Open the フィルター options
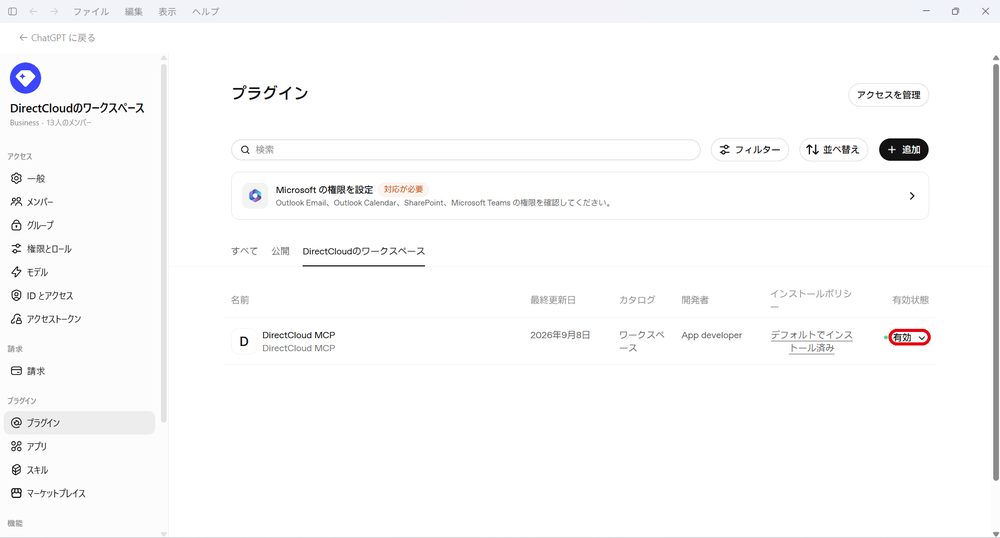Viewport: 1000px width, 538px height. point(750,150)
